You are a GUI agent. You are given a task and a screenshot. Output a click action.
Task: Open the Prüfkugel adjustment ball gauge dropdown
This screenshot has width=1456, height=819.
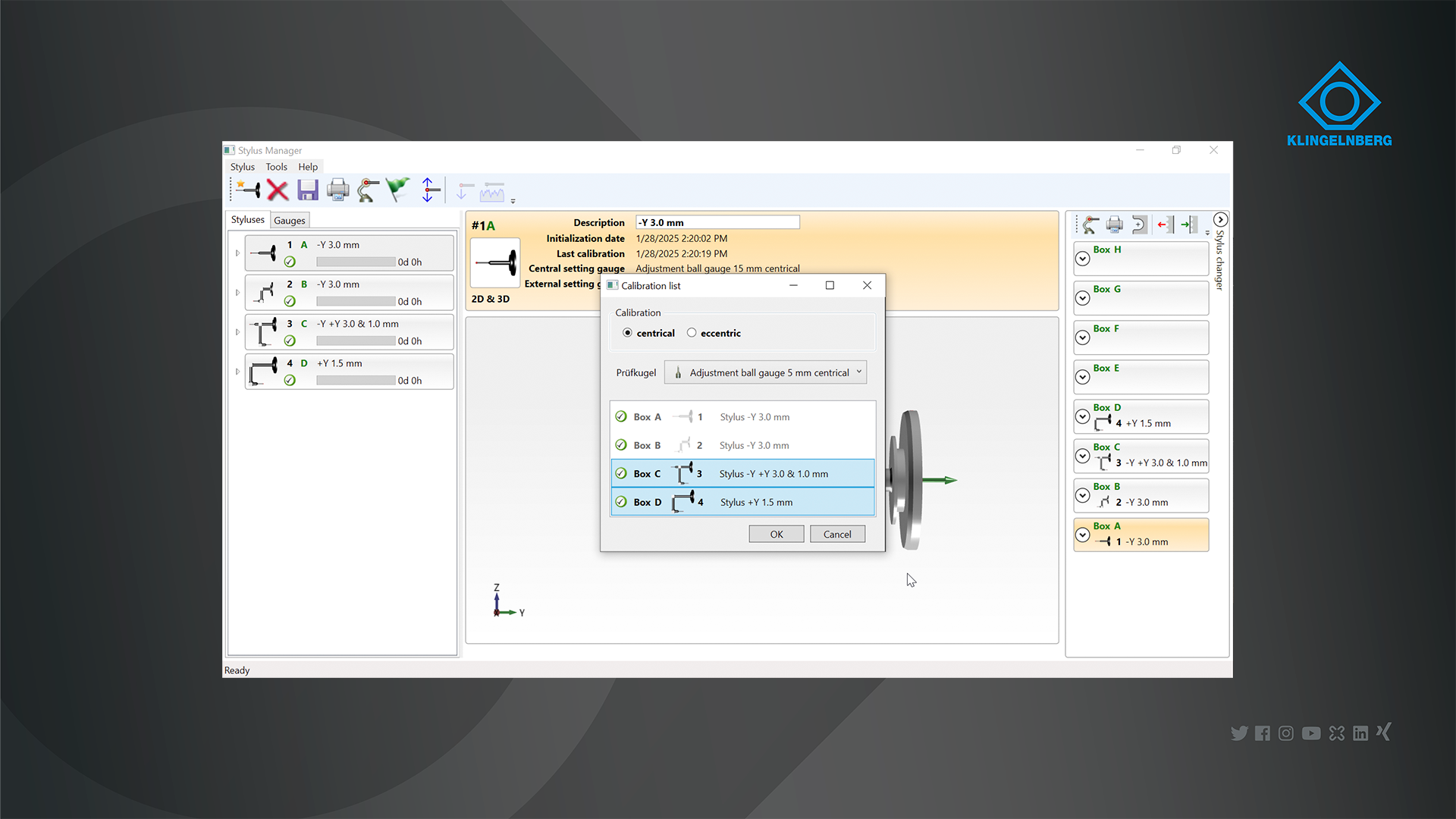pos(765,372)
